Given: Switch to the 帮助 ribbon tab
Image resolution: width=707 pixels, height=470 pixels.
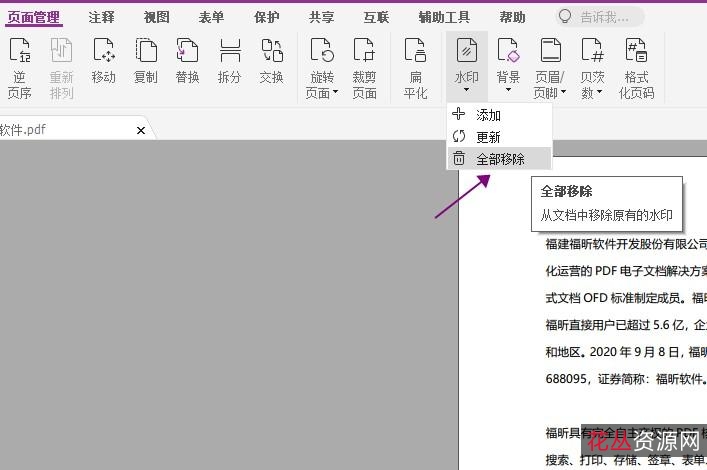Looking at the screenshot, I should [x=513, y=17].
